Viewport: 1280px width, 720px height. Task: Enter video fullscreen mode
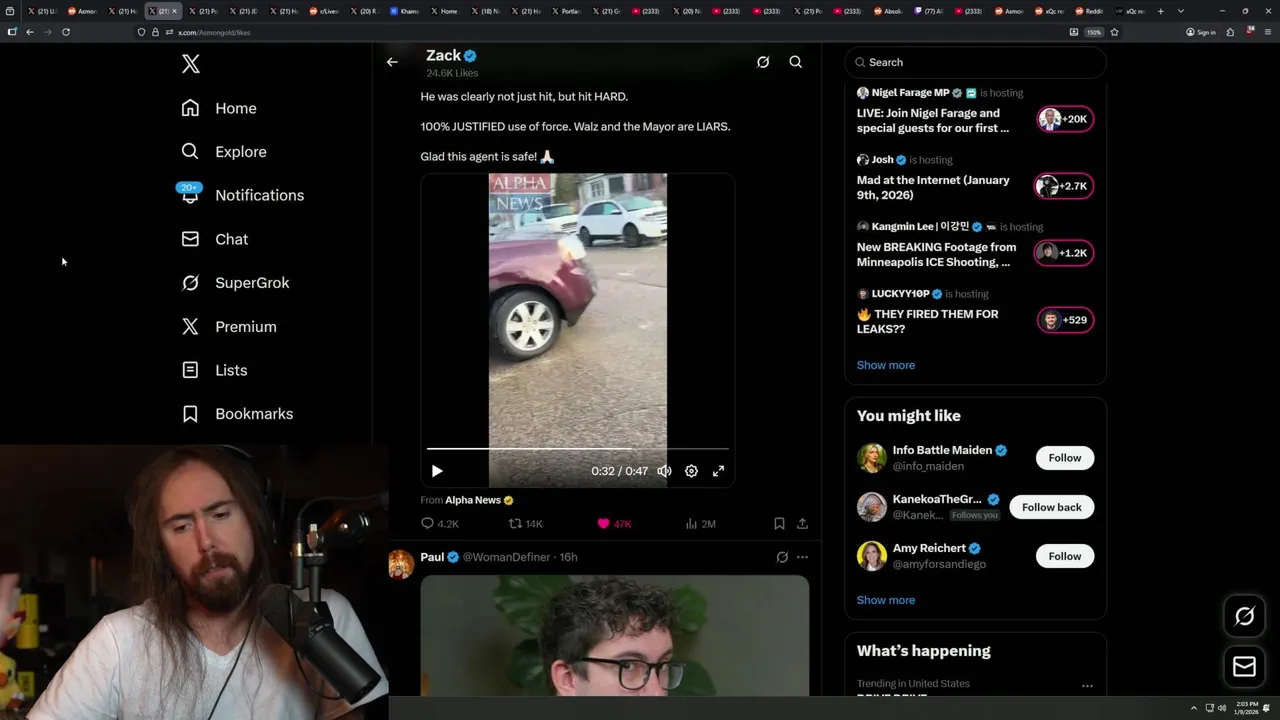point(718,471)
